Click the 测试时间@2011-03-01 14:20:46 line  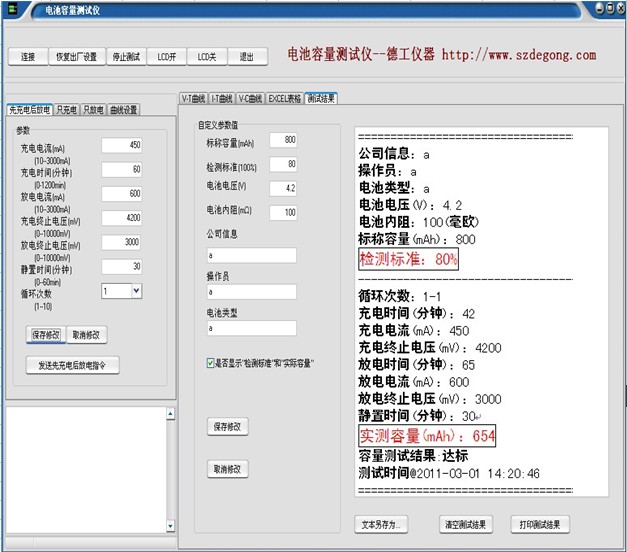point(449,474)
